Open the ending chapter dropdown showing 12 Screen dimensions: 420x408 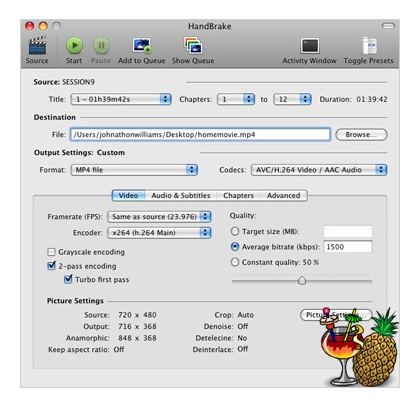292,99
